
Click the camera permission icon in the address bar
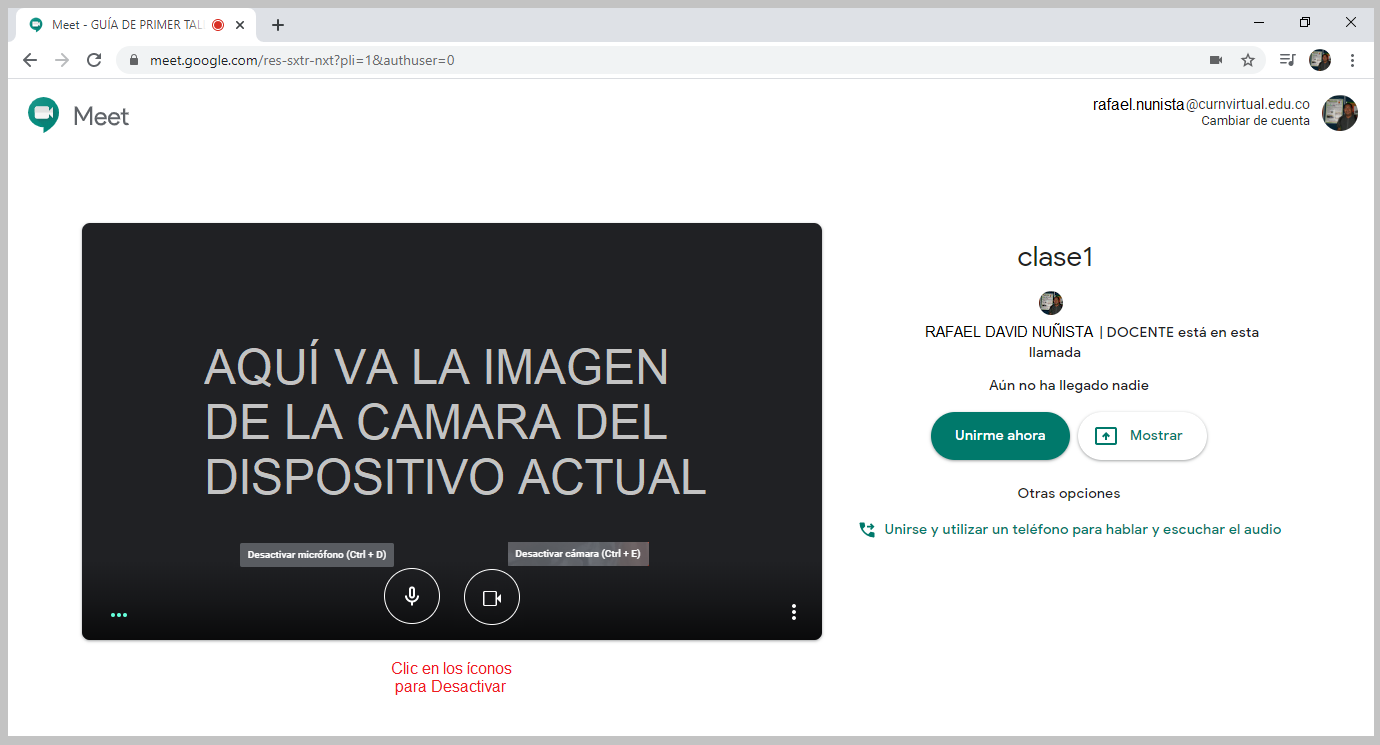pos(1216,60)
